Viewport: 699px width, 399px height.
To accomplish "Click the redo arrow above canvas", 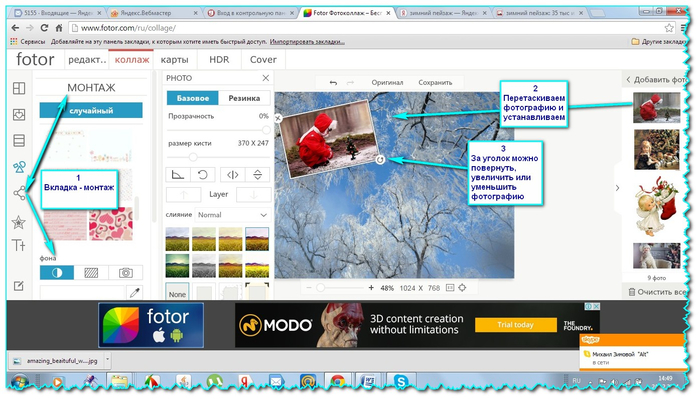I will click(350, 82).
